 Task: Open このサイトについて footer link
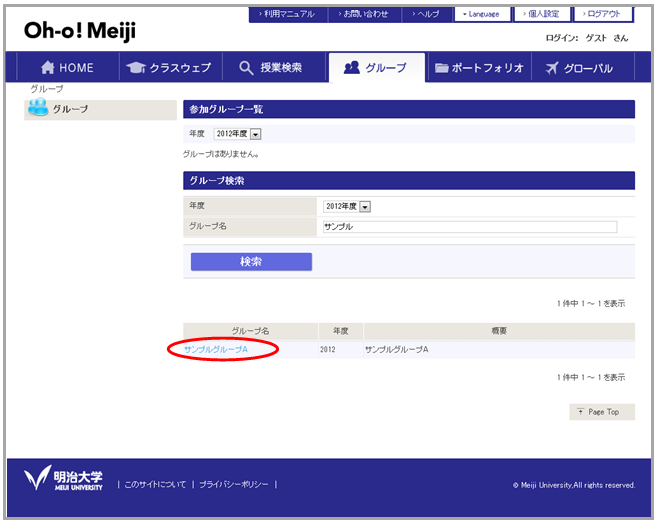point(155,485)
